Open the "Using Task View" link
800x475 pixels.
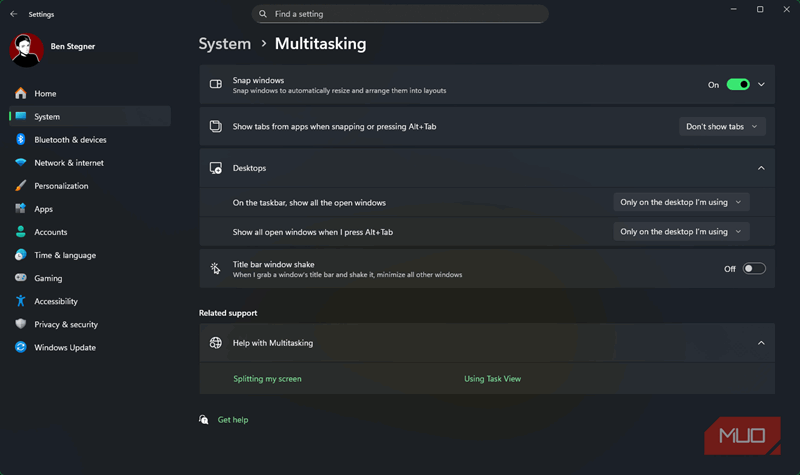coord(492,379)
